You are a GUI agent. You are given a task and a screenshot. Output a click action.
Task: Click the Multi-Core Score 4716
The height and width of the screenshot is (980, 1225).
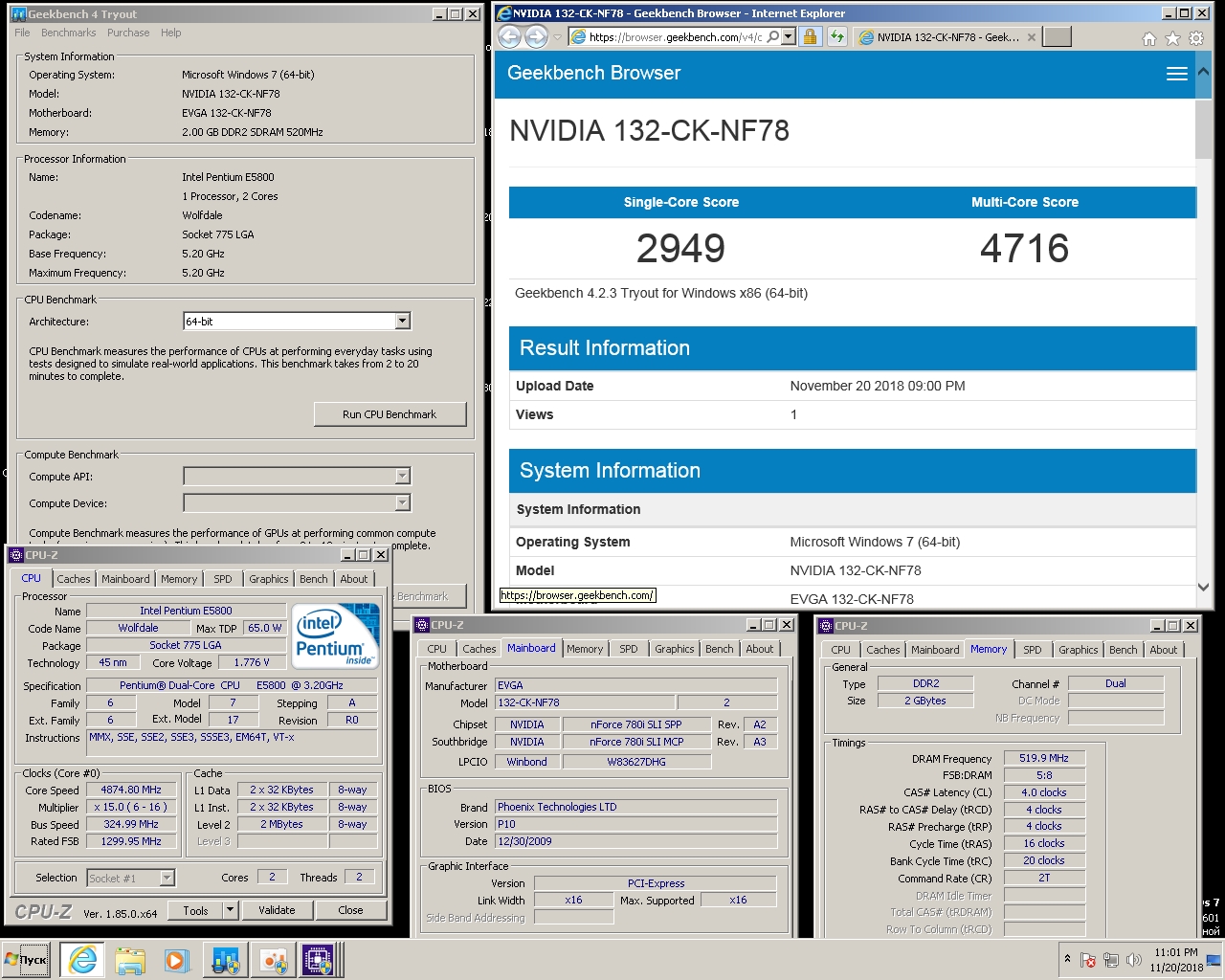tap(1024, 249)
